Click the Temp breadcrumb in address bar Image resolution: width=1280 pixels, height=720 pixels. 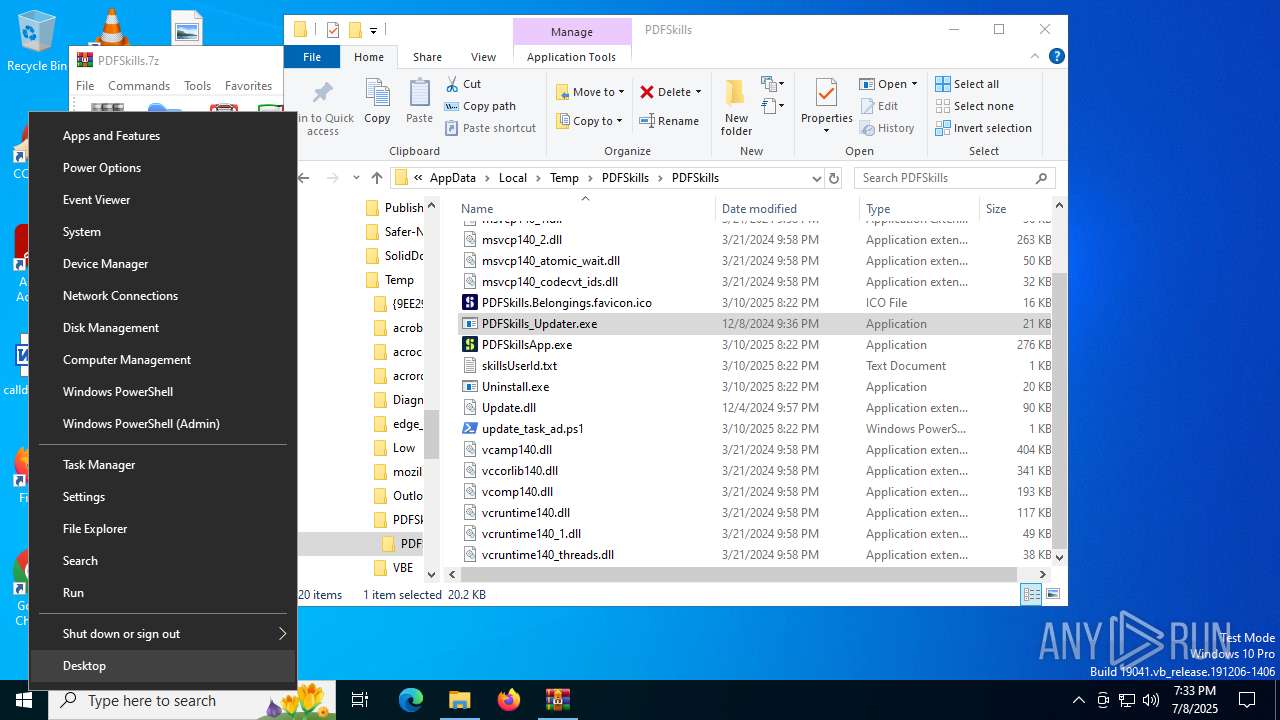[564, 178]
